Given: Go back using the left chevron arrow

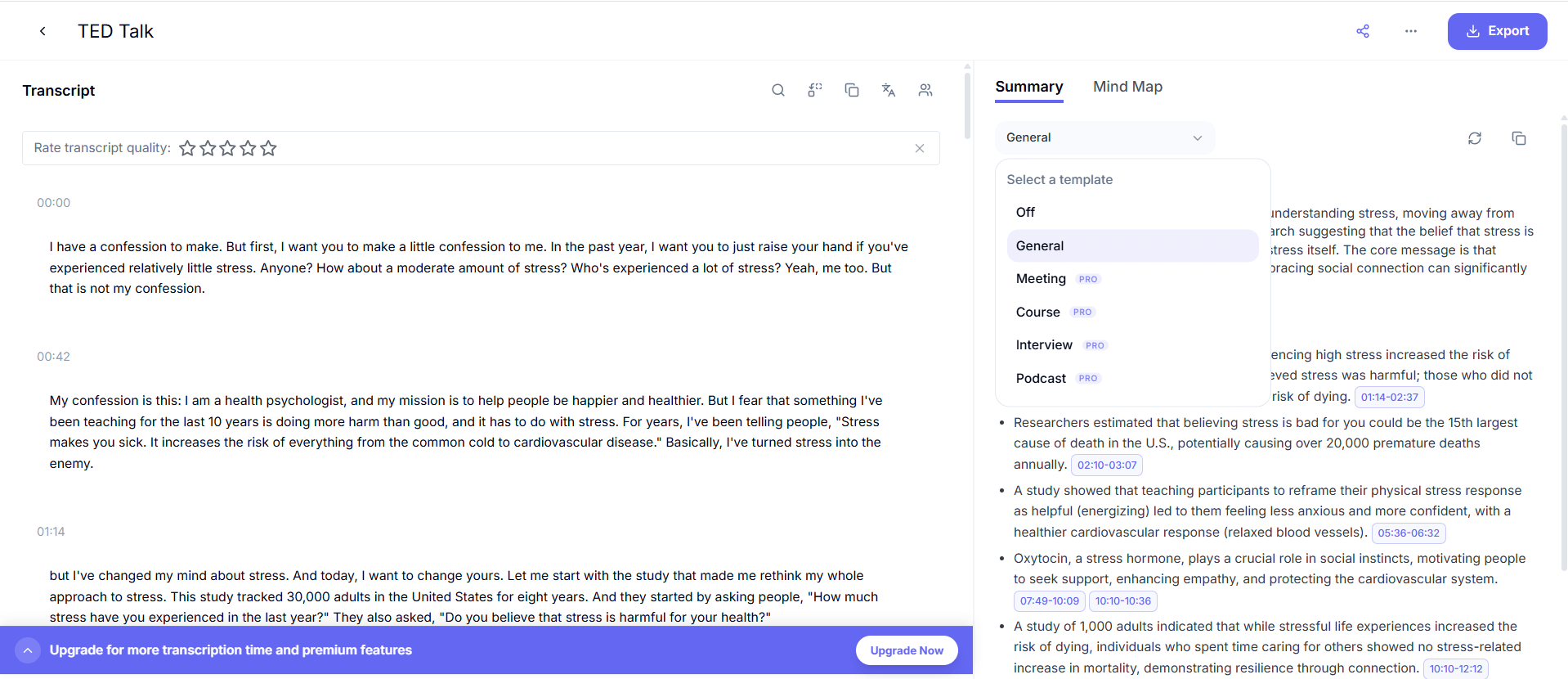Looking at the screenshot, I should [43, 31].
